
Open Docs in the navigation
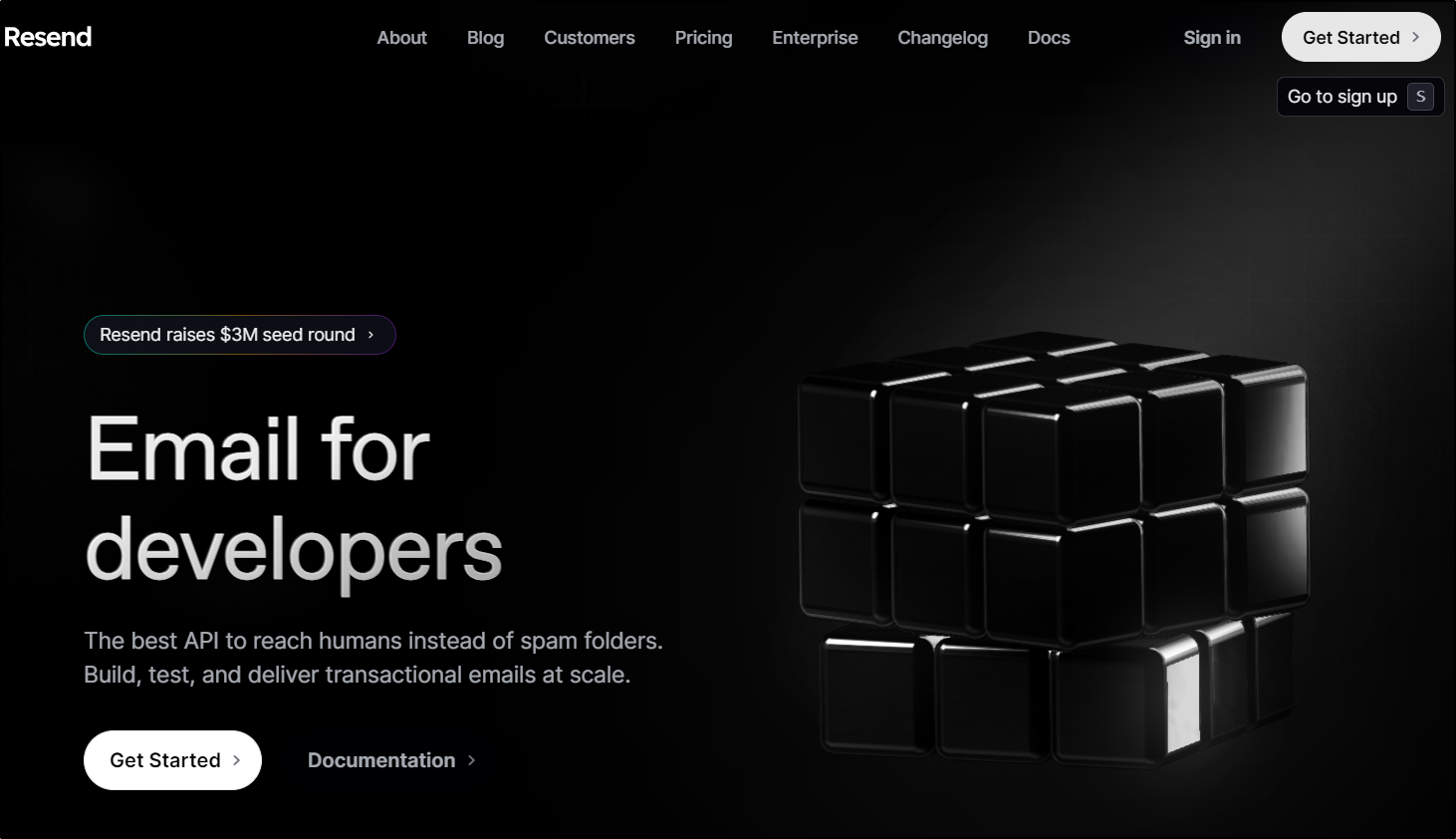1049,38
